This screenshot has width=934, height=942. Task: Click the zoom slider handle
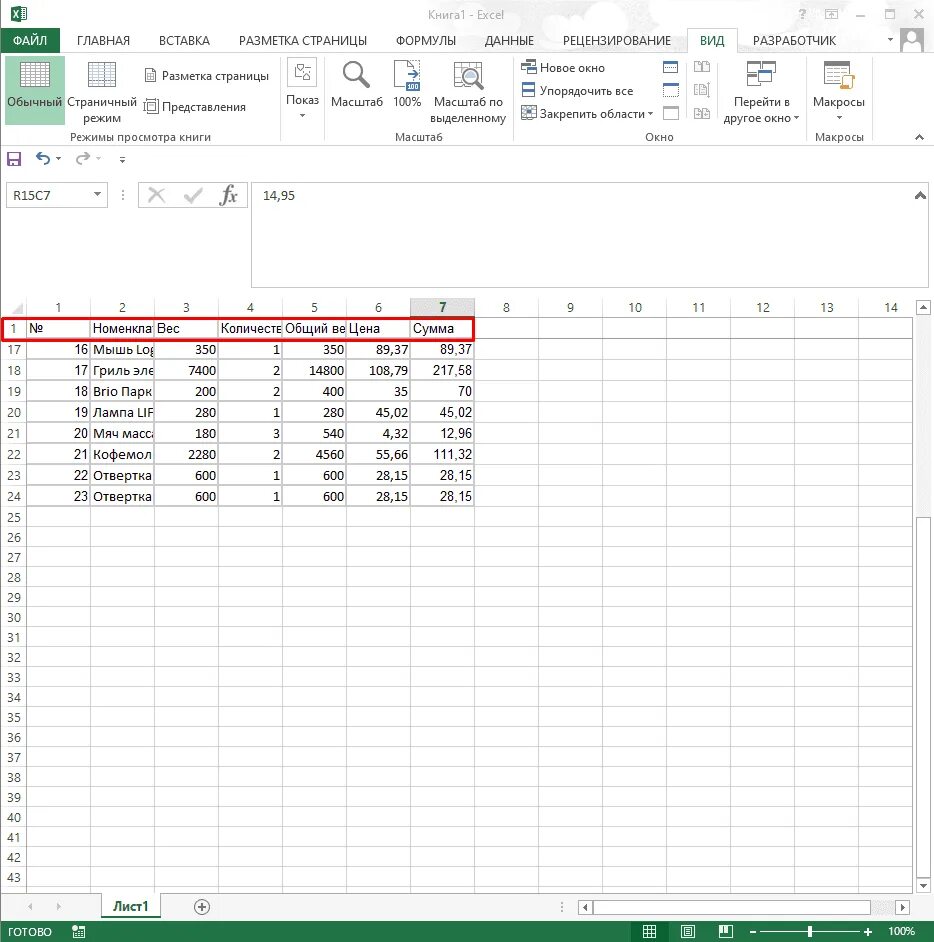pyautogui.click(x=810, y=931)
